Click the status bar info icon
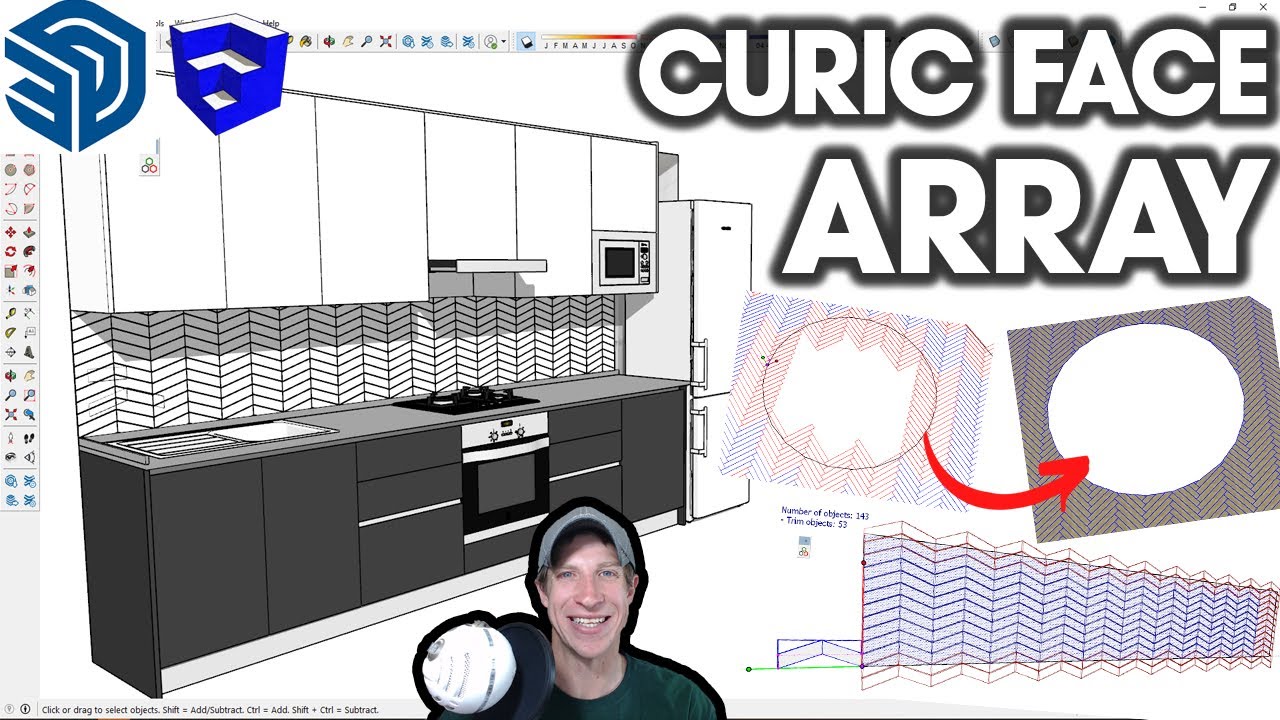The width and height of the screenshot is (1280, 720). [25, 709]
